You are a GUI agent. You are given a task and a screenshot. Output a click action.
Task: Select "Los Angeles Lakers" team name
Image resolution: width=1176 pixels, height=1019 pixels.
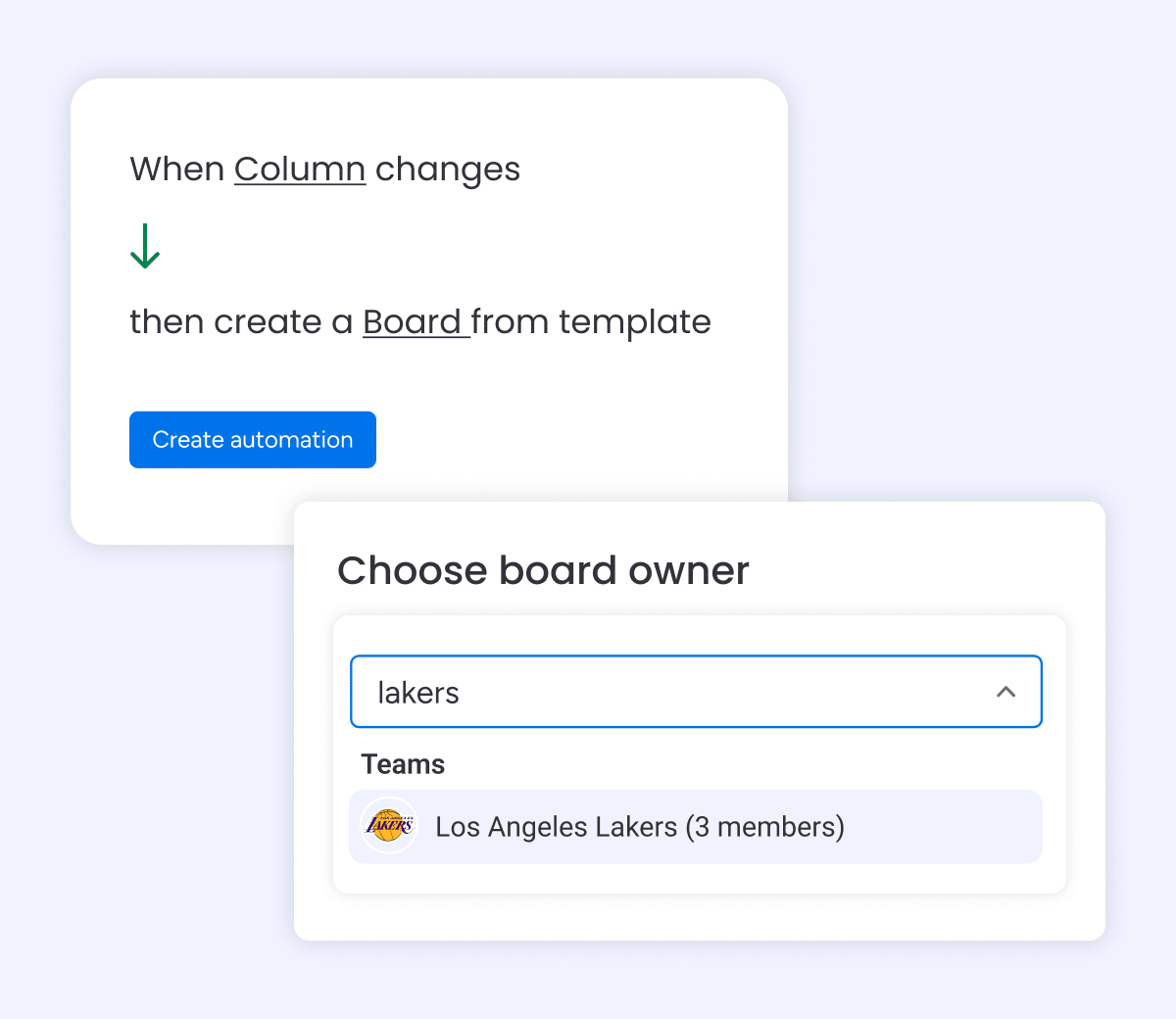click(556, 827)
